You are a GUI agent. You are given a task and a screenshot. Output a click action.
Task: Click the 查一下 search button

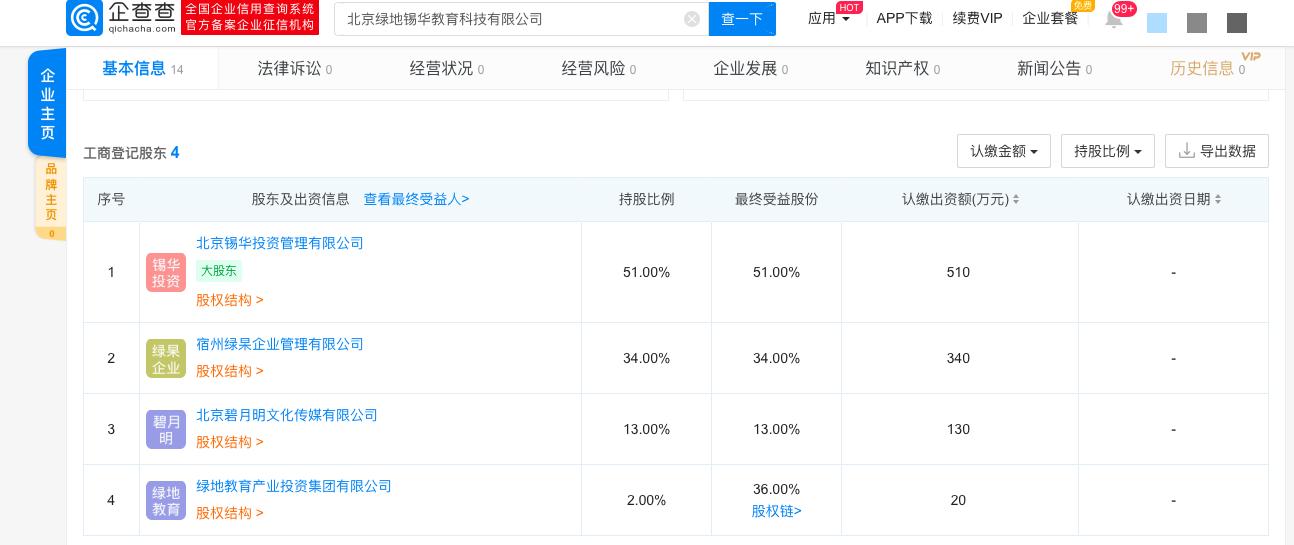point(742,19)
